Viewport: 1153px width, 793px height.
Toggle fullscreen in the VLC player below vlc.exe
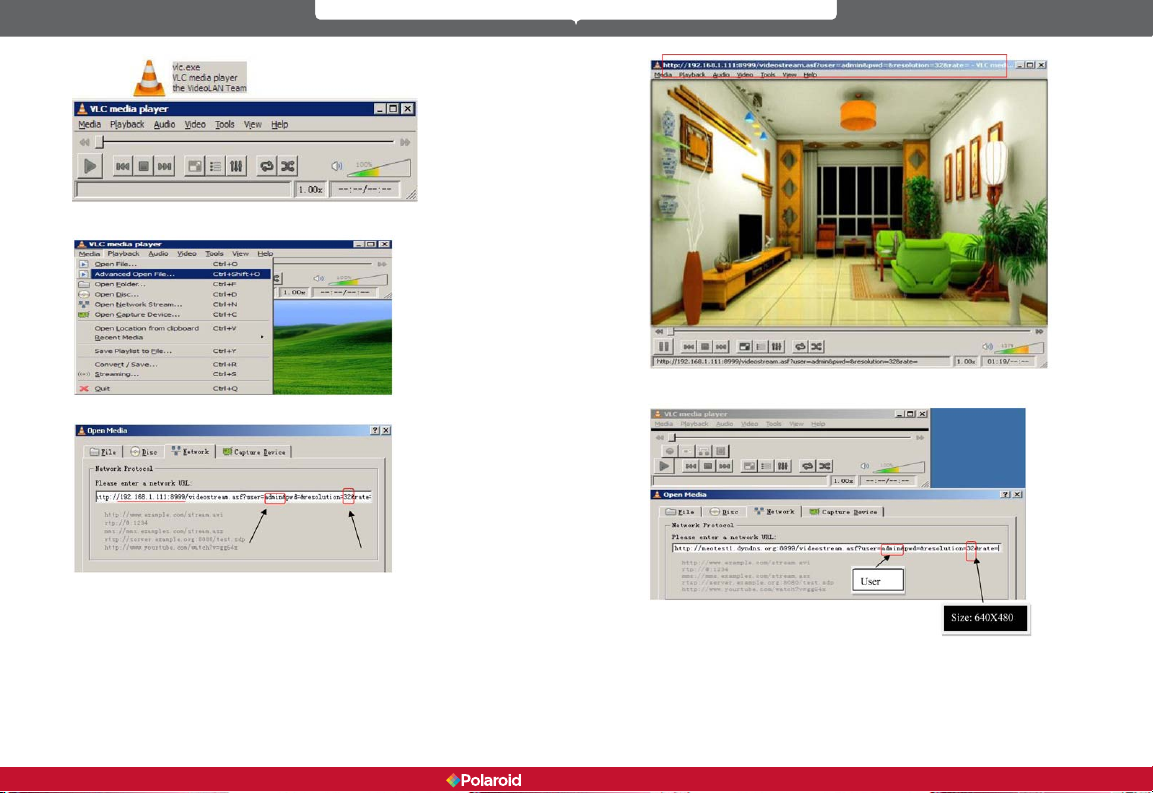tap(195, 166)
